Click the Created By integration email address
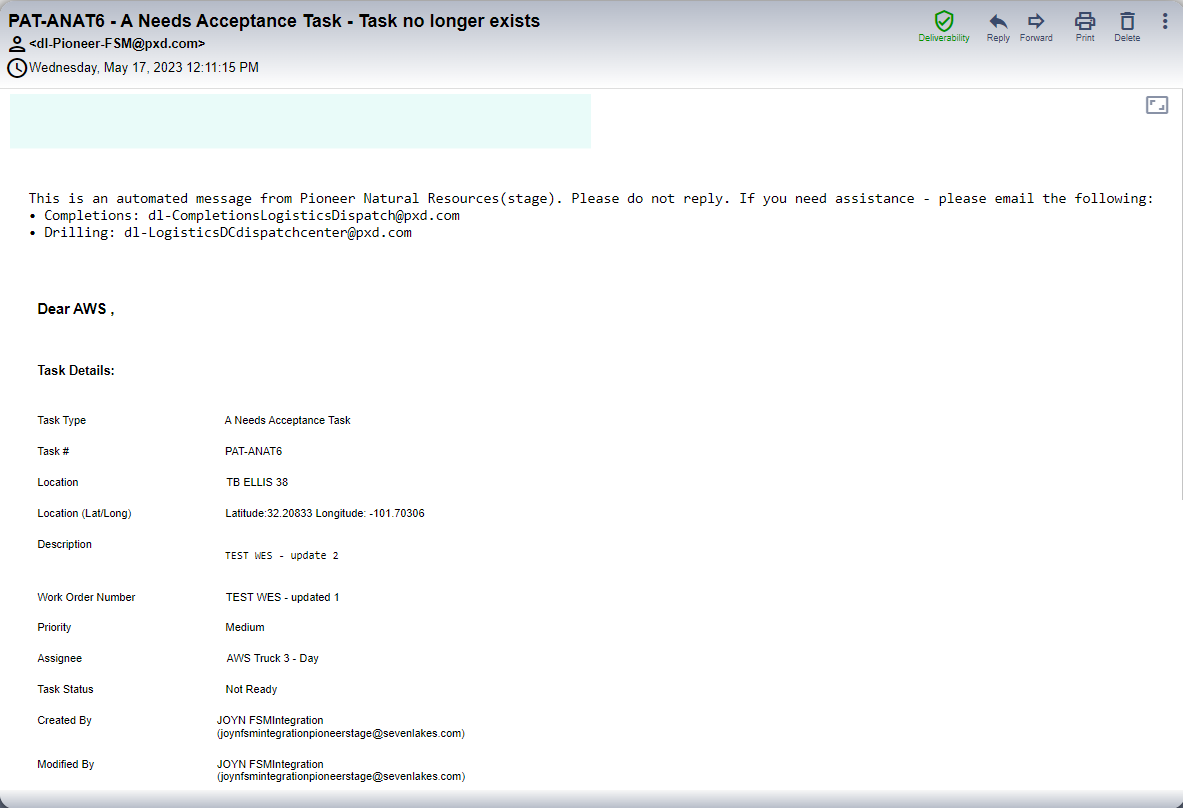This screenshot has height=808, width=1183. (x=340, y=733)
